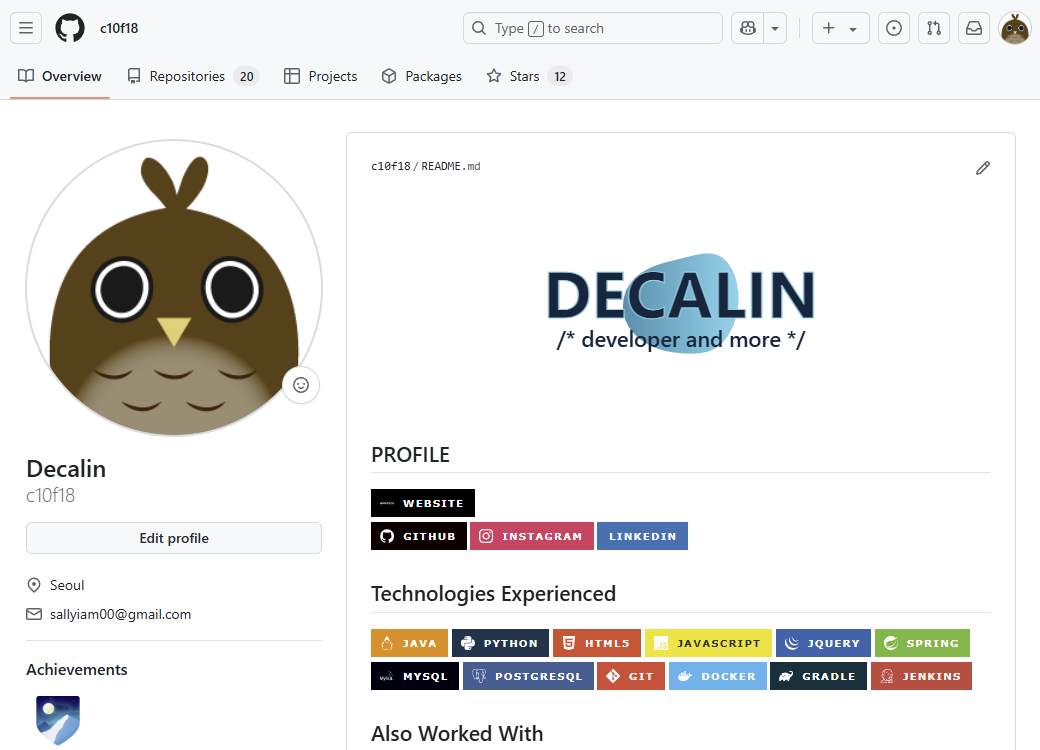Image resolution: width=1040 pixels, height=750 pixels.
Task: Set status with the smiley icon
Action: (301, 385)
